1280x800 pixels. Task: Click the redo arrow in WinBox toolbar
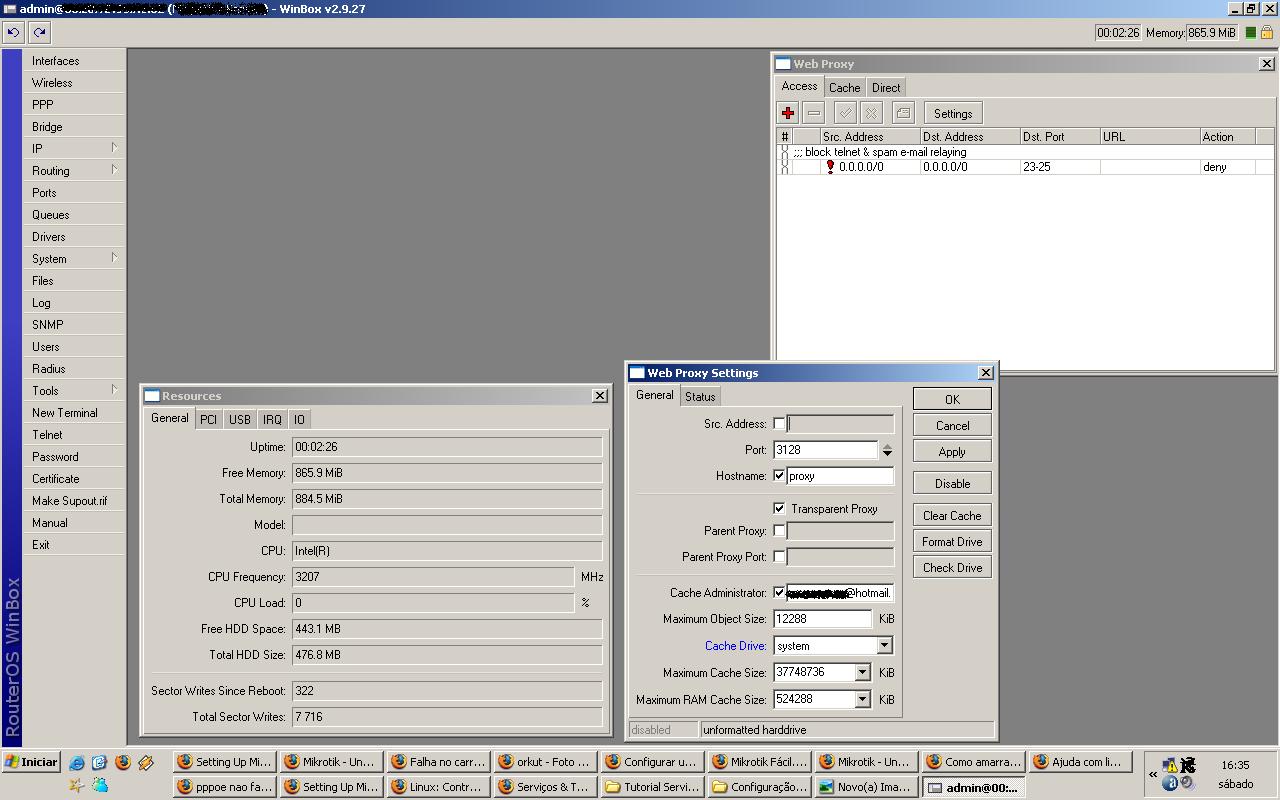coord(39,32)
